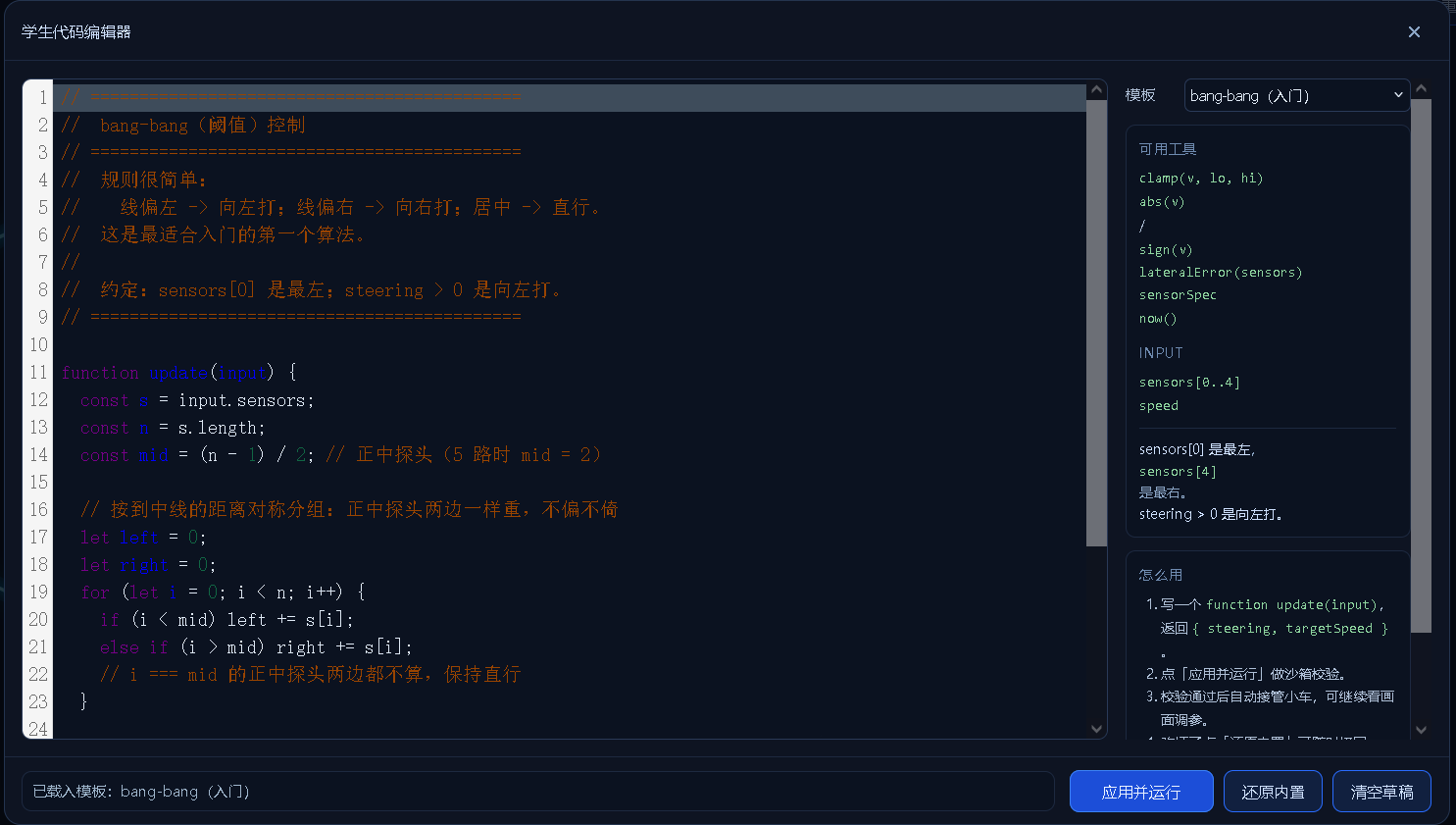Place cursor on code line 11 function update
The image size is (1456, 825).
pyautogui.click(x=178, y=373)
